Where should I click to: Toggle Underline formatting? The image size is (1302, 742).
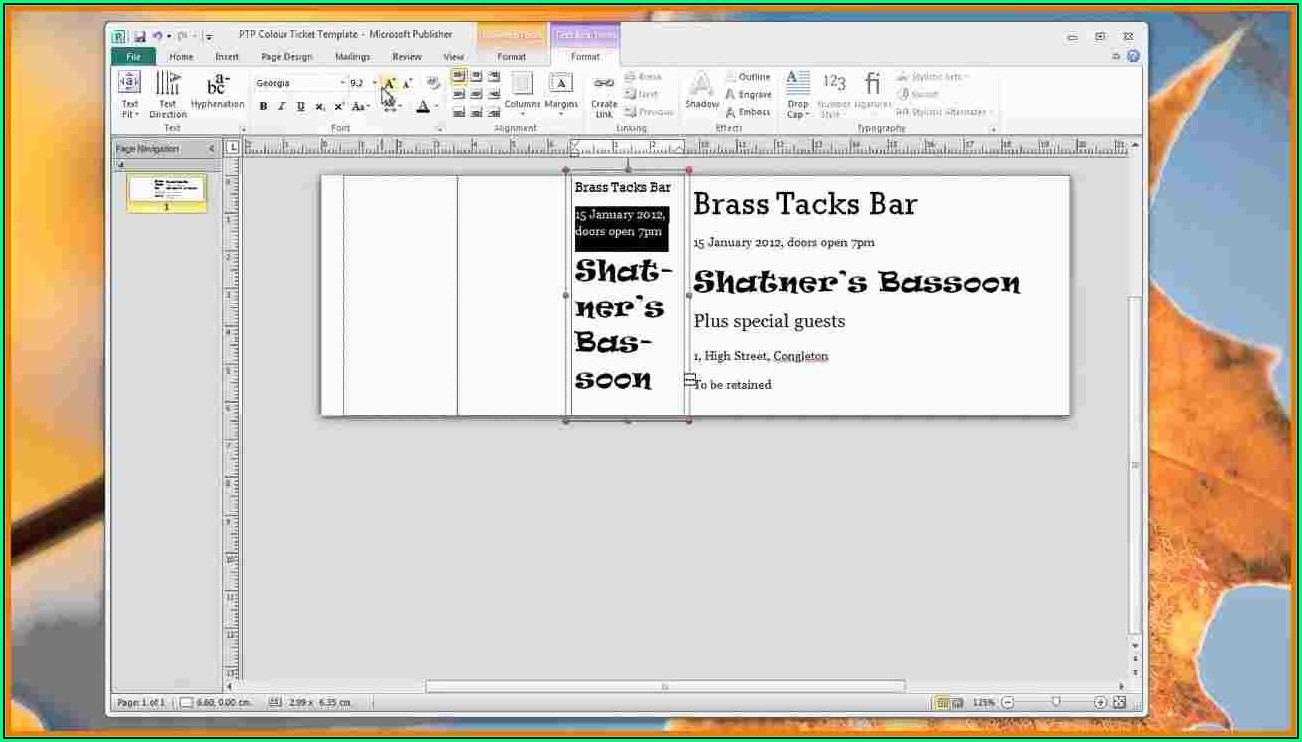300,107
